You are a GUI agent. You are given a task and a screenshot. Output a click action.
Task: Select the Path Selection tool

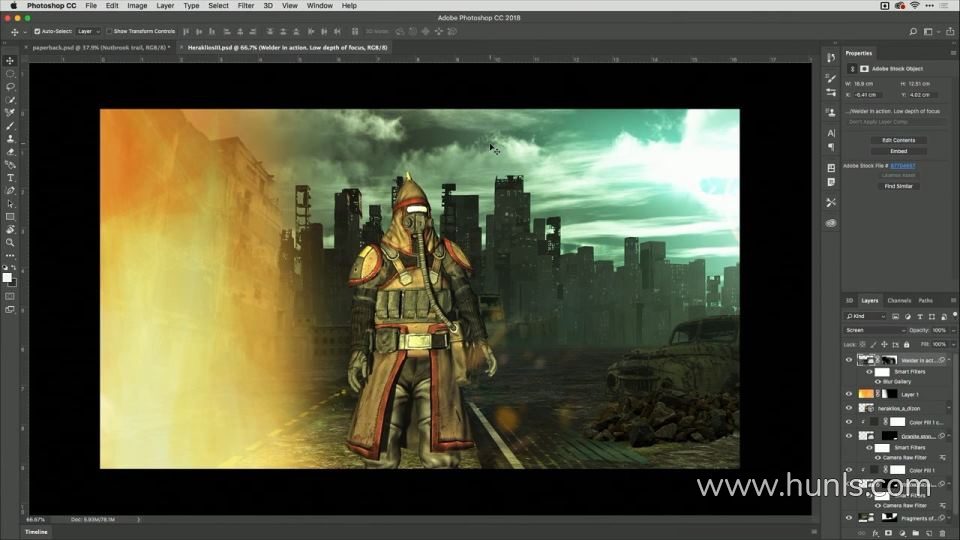coord(10,204)
